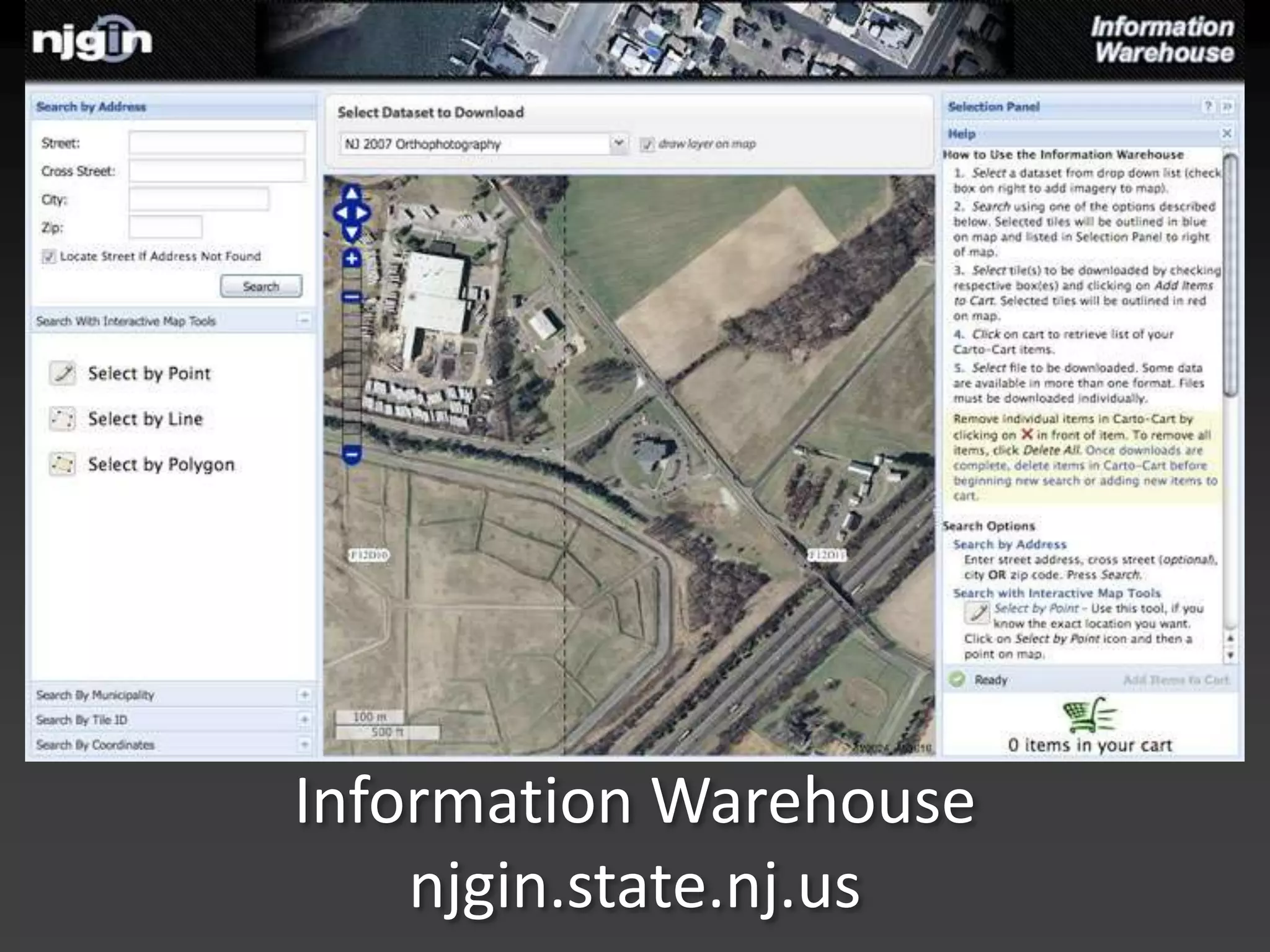Click Help panel scroll up arrow
This screenshot has height=952, width=1270.
click(1231, 638)
